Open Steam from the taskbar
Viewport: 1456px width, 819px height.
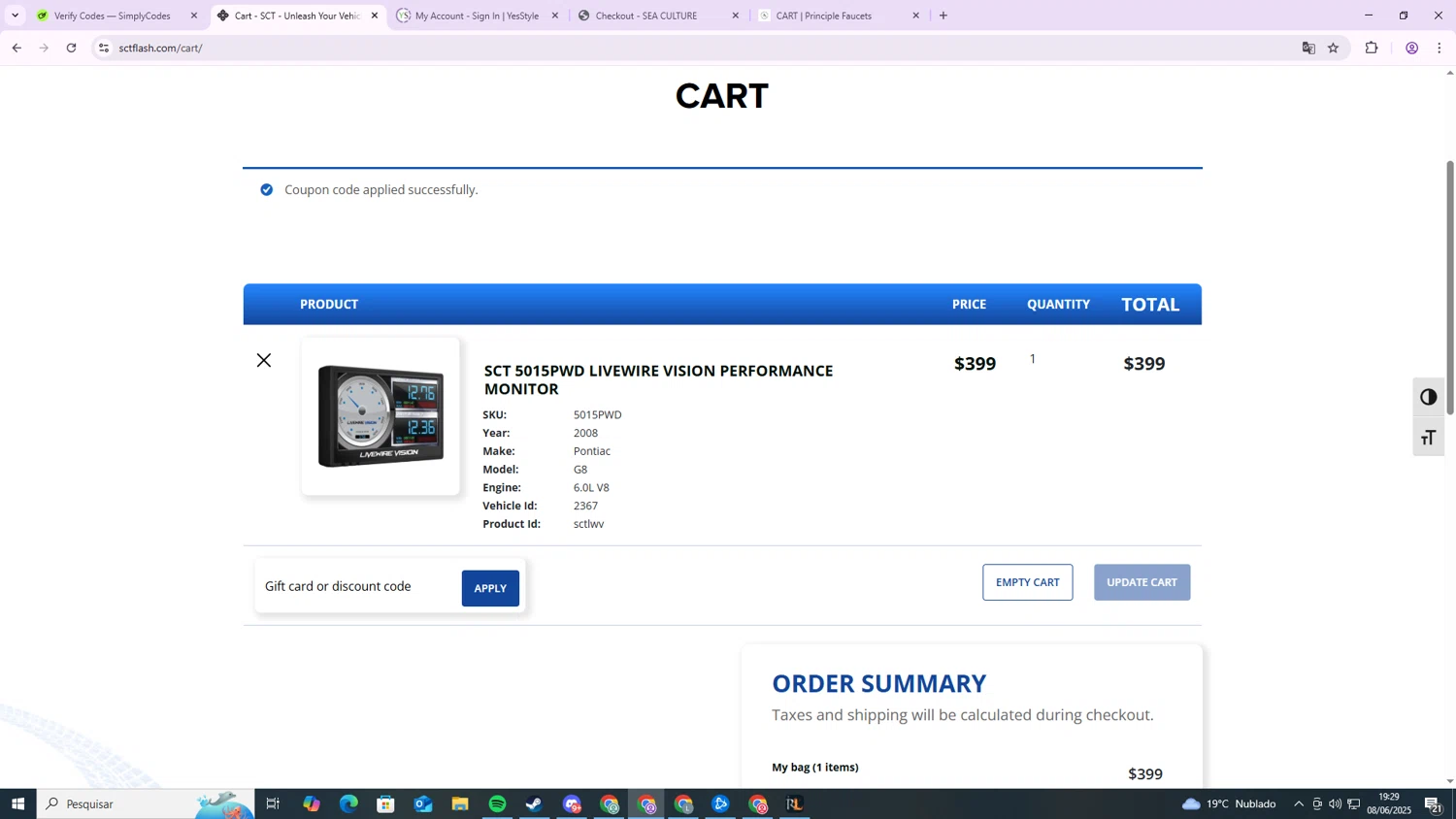(535, 803)
